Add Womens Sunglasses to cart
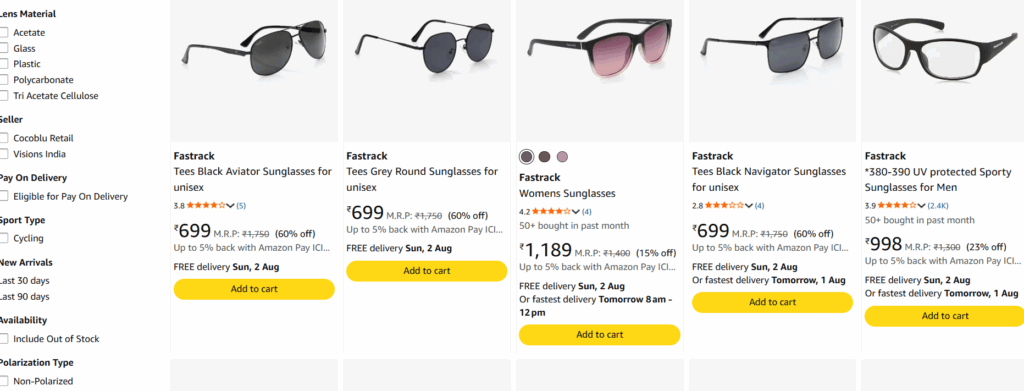 600,335
